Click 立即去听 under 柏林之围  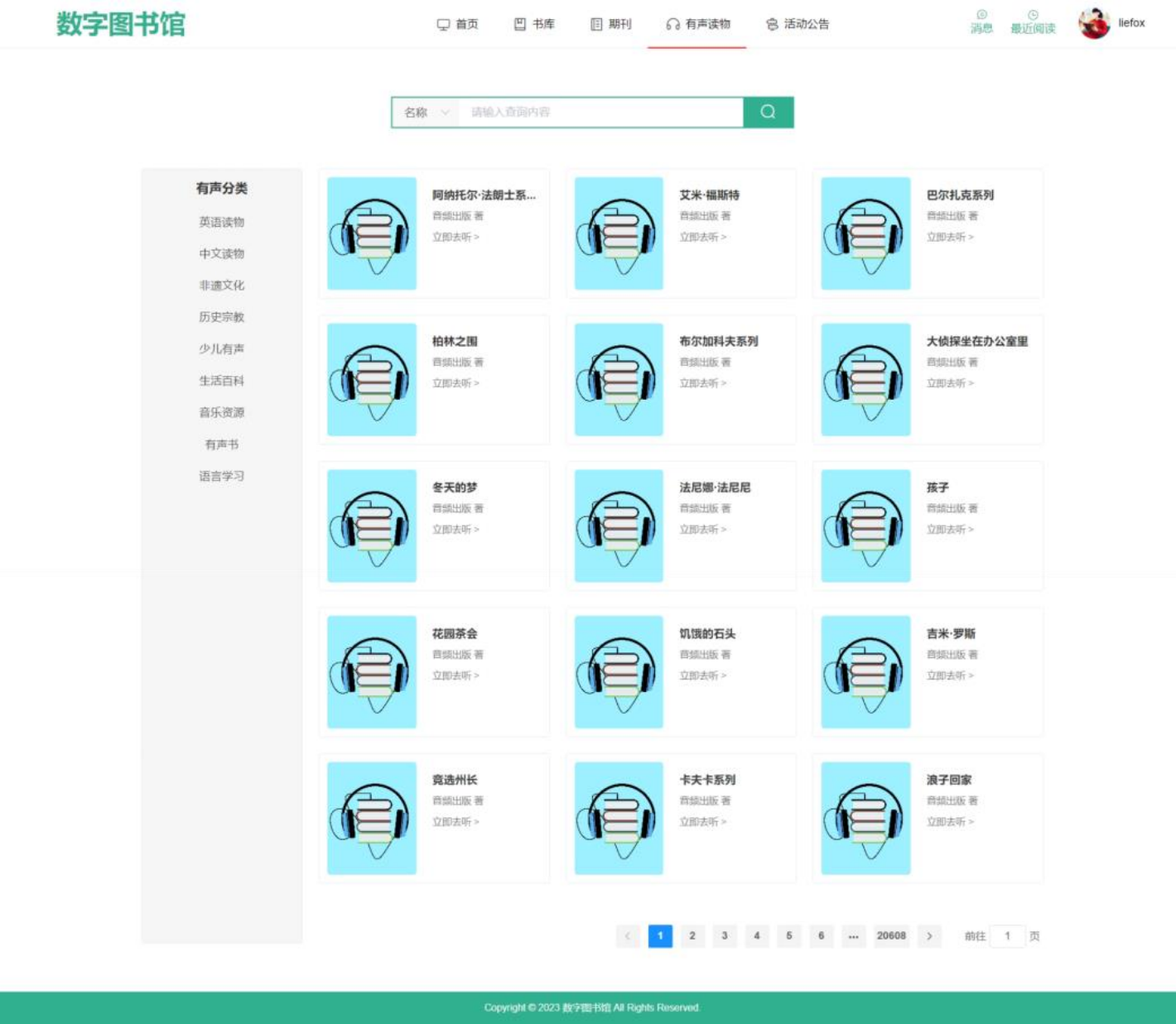point(455,383)
